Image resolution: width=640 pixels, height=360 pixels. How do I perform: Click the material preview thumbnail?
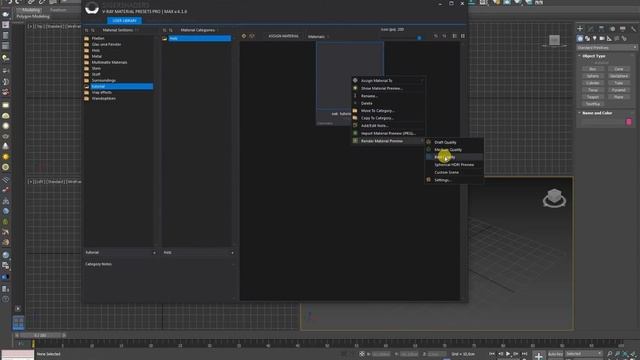[350, 76]
